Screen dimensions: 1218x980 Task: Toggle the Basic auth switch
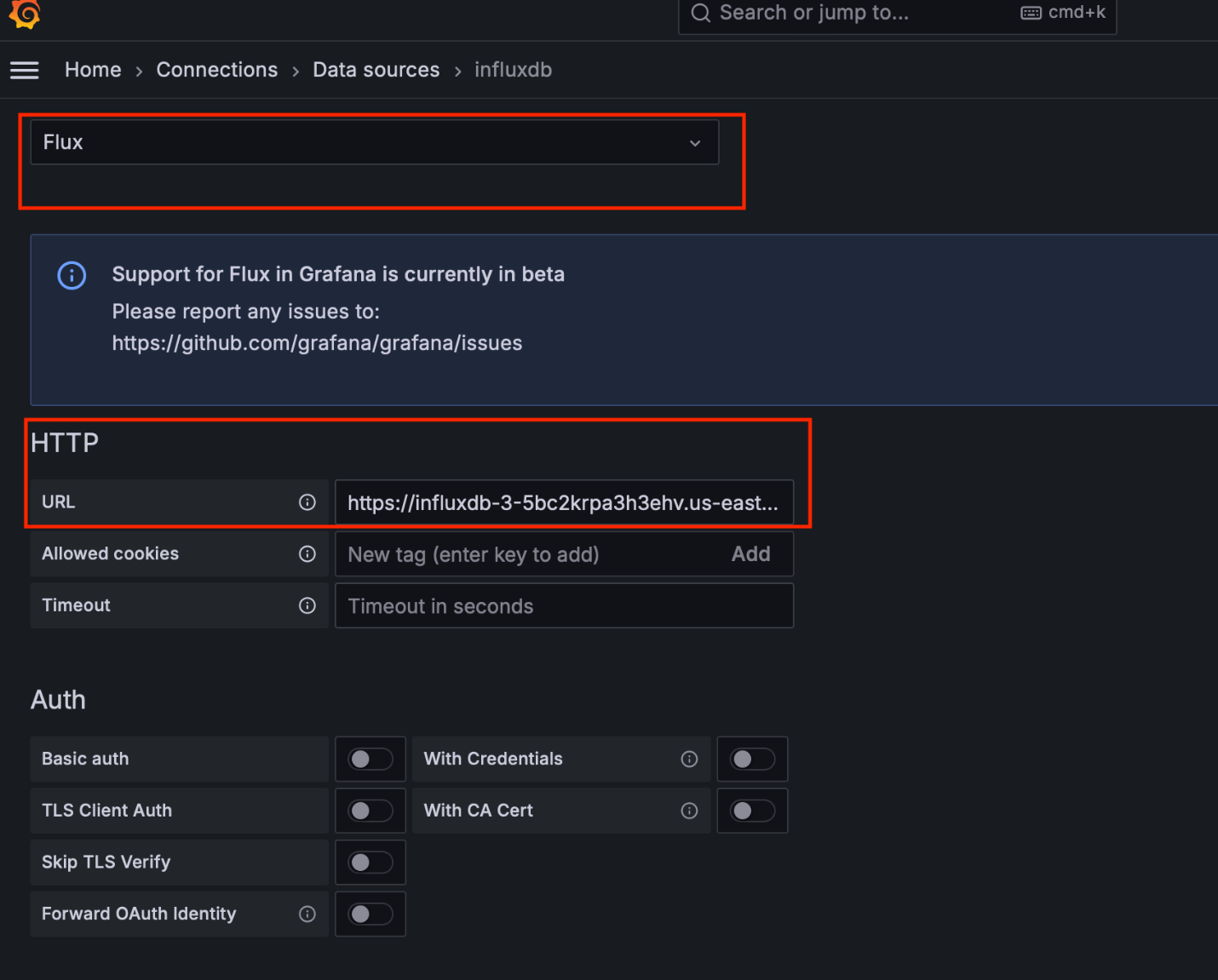click(x=371, y=759)
